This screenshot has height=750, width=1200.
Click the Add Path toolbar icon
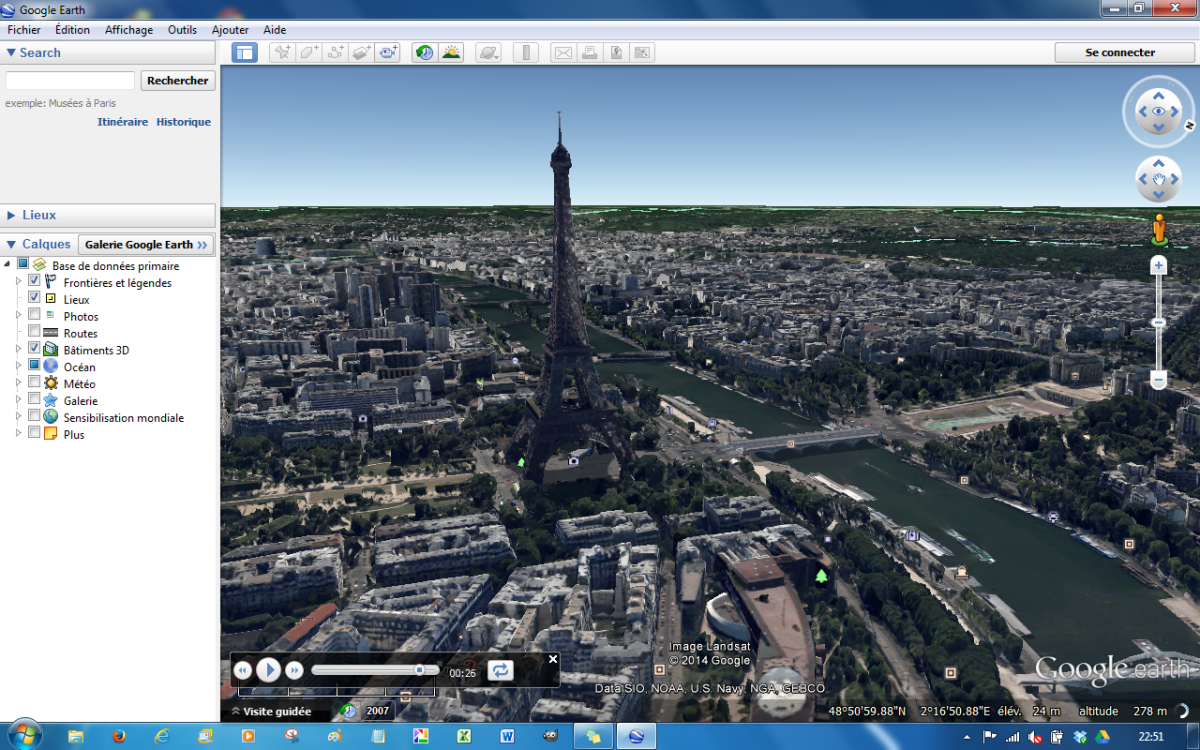pyautogui.click(x=335, y=53)
